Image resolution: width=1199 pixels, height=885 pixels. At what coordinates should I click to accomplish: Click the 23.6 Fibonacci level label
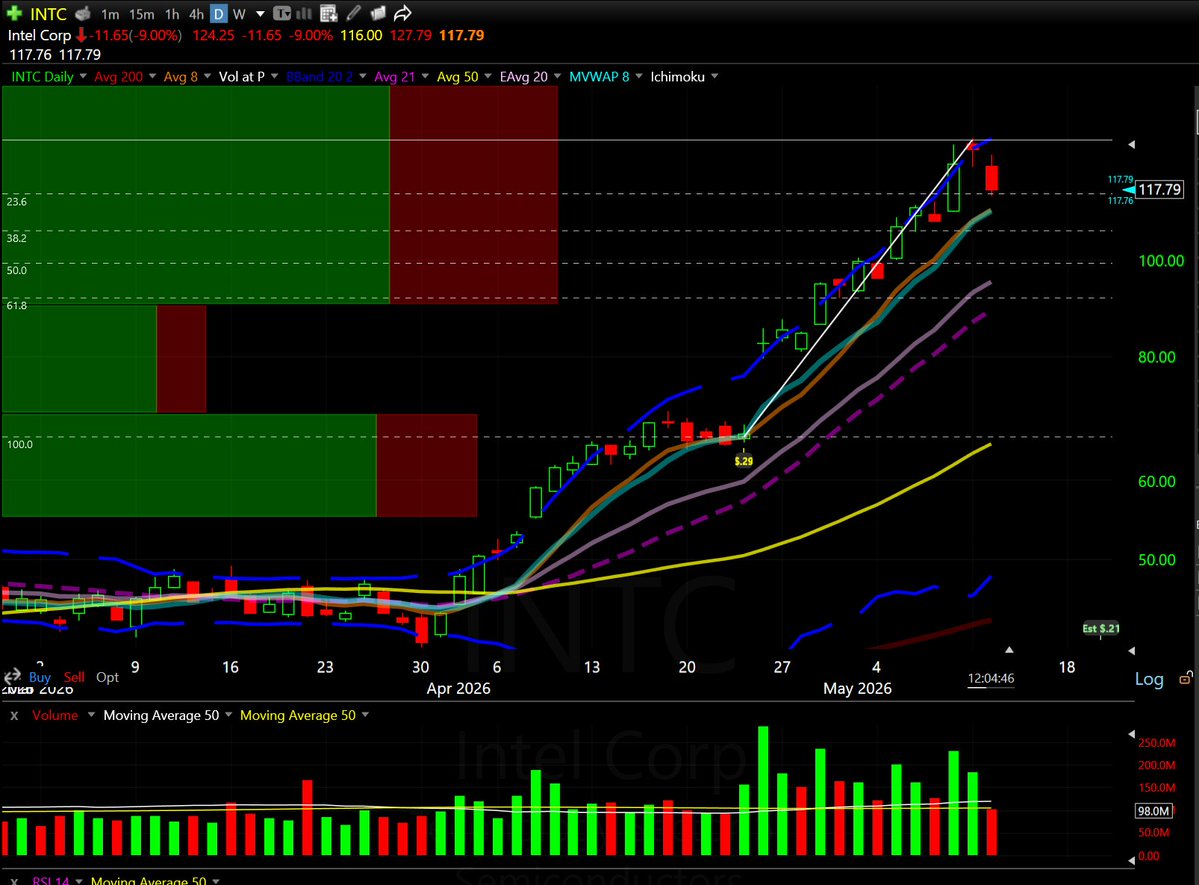pyautogui.click(x=17, y=202)
